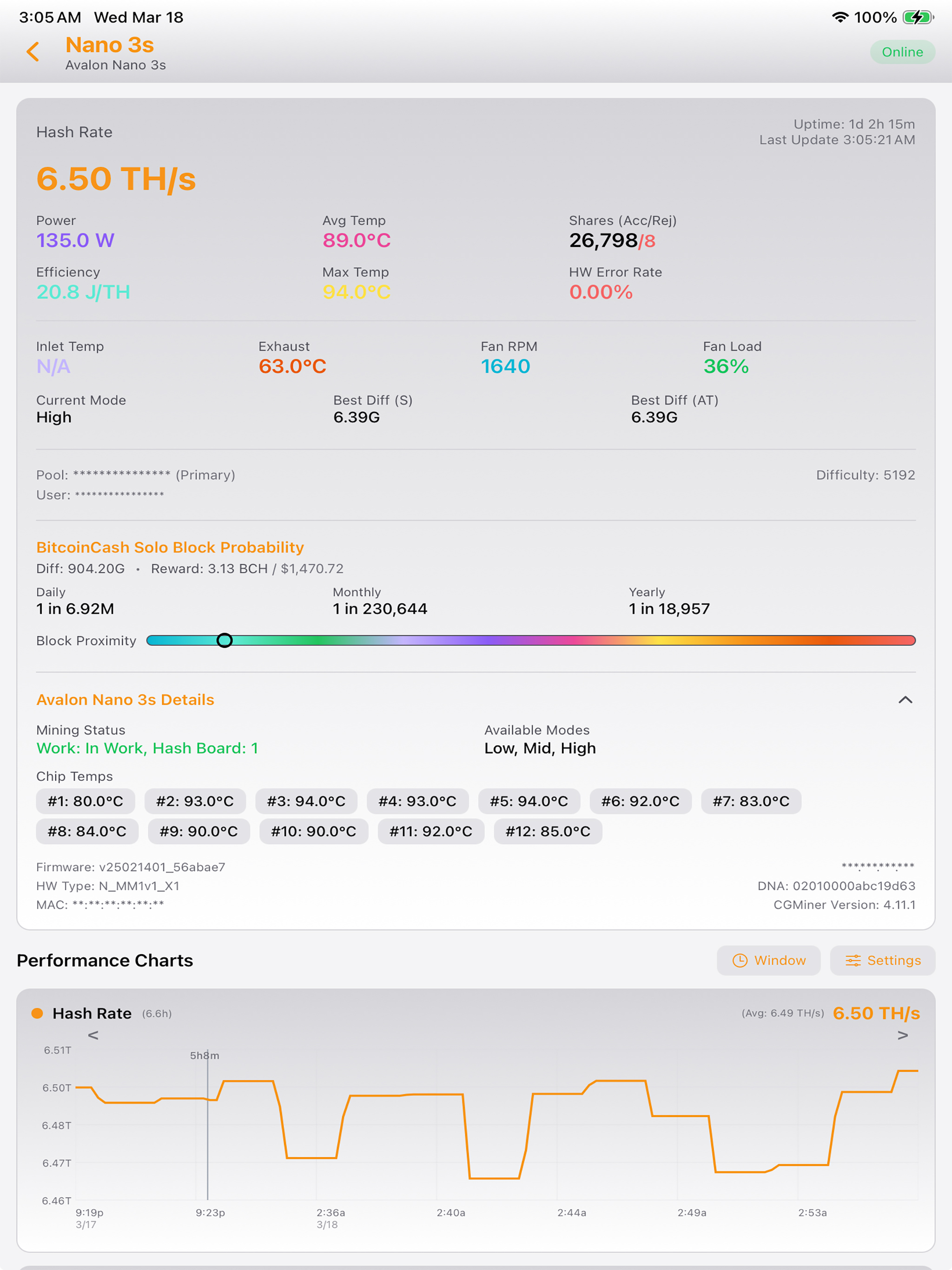Select chip temp #3: 94.0°C
The height and width of the screenshot is (1270, 952).
point(307,801)
